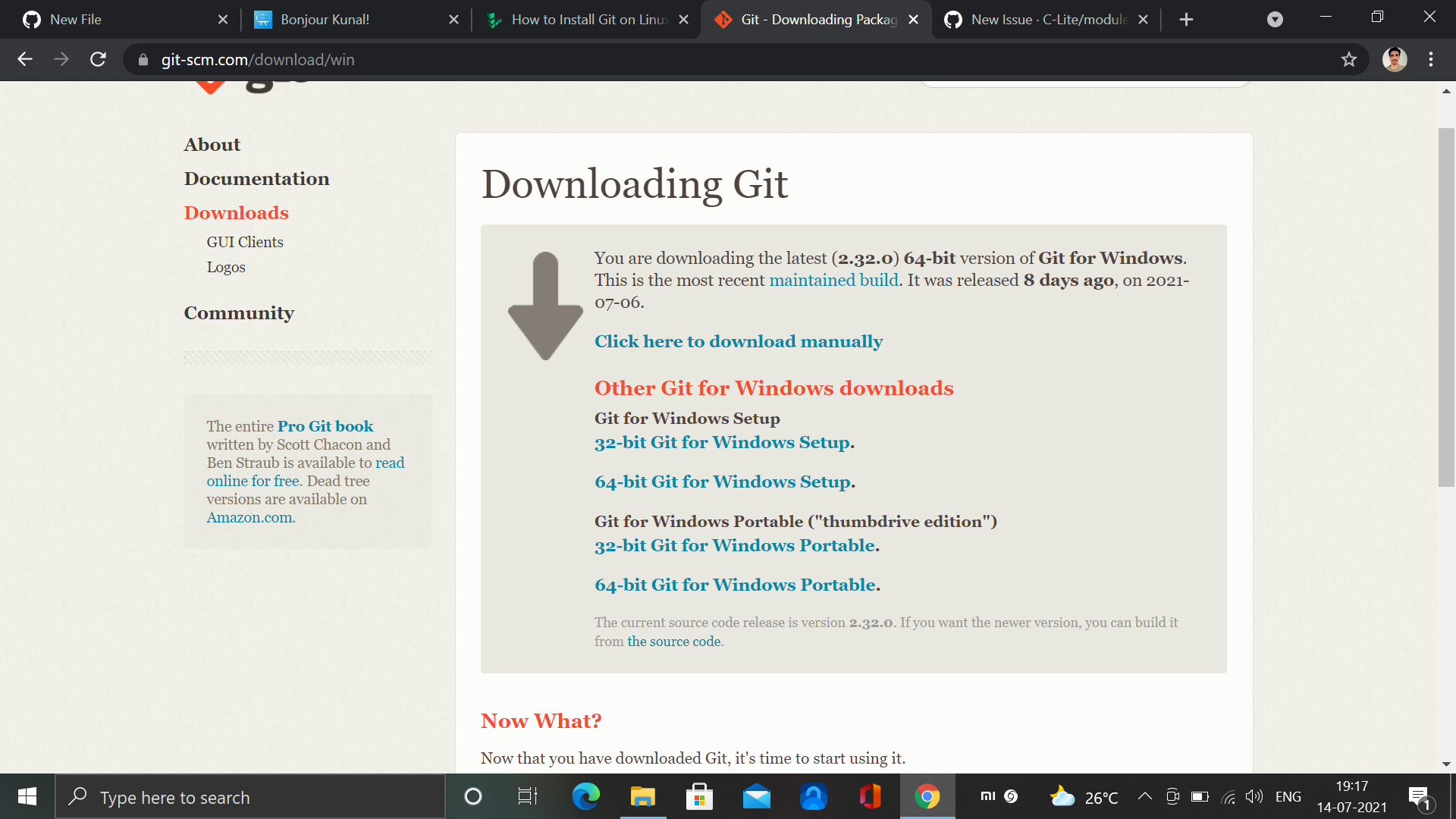Open Documentation in the sidebar menu
Viewport: 1456px width, 819px height.
click(x=256, y=179)
